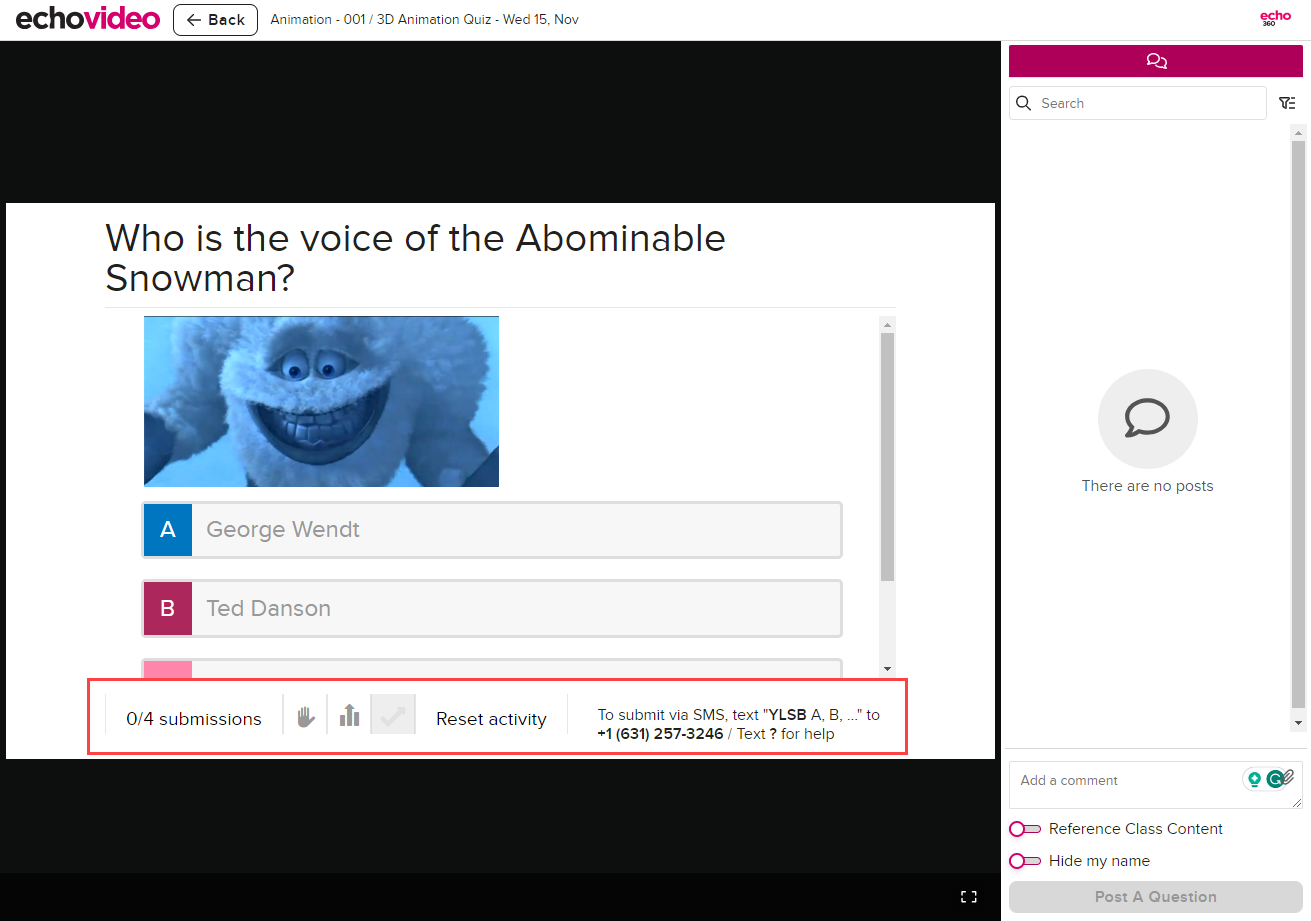The width and height of the screenshot is (1311, 921).
Task: Click the quiz question heading text
Action: [x=415, y=258]
